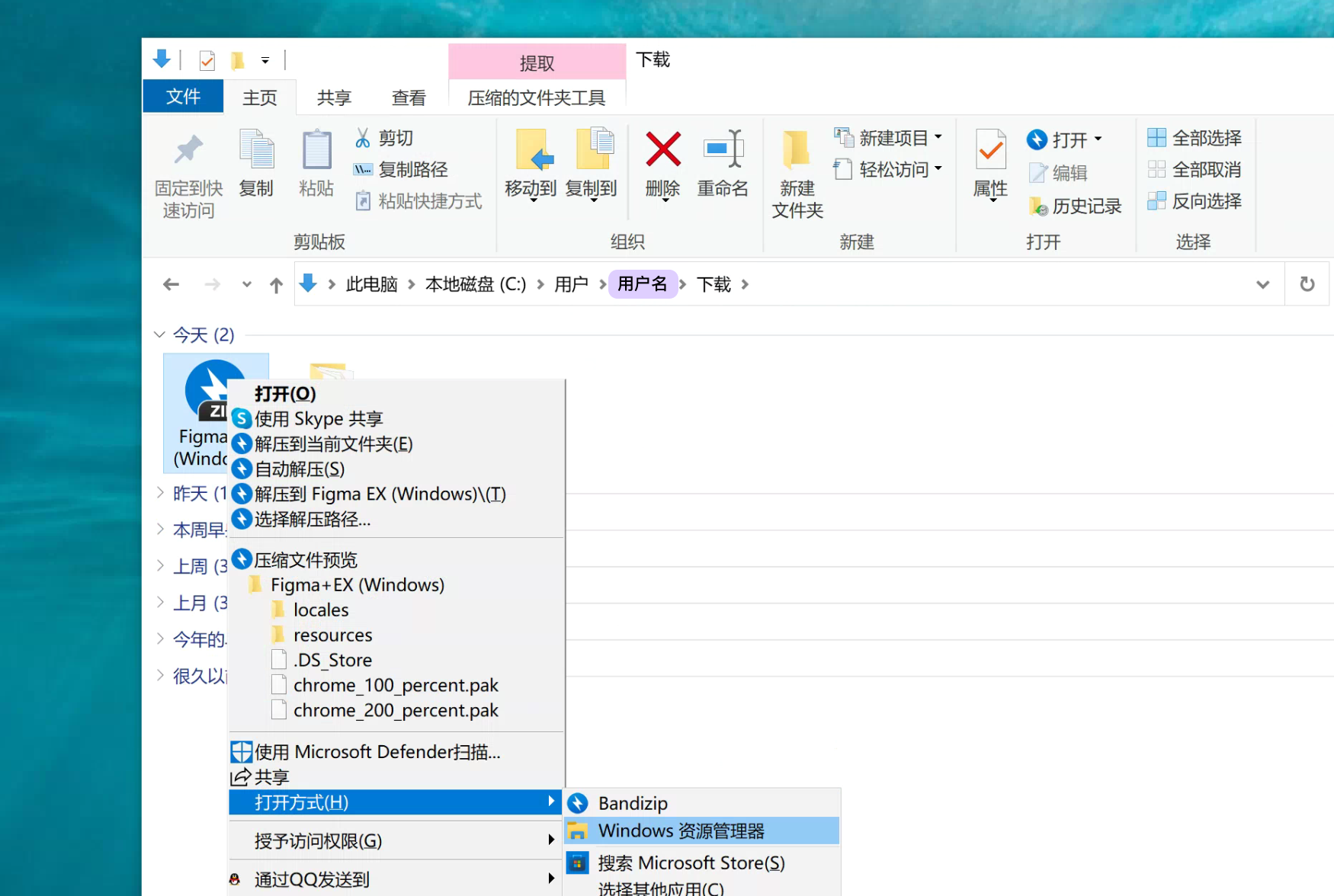Image resolution: width=1334 pixels, height=896 pixels.
Task: Click the Rename (重命名) ribbon icon
Action: click(723, 149)
